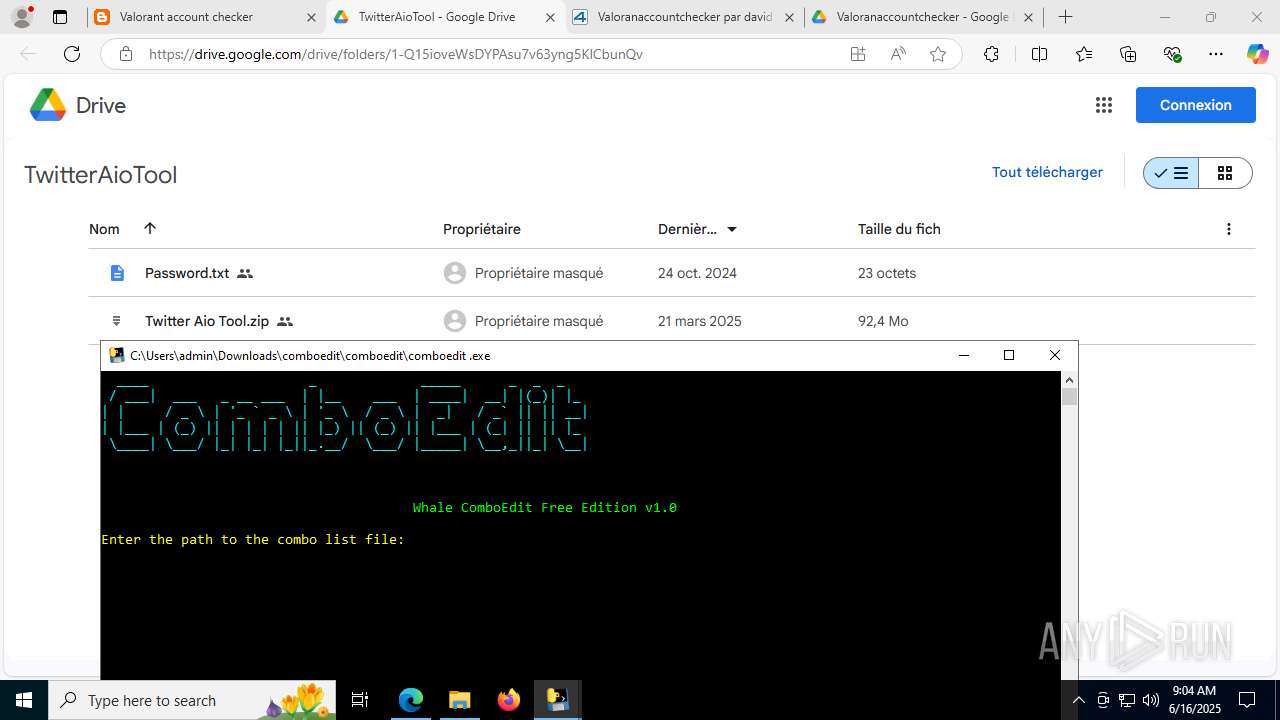Click the comboedit app taskbar icon
Image resolution: width=1280 pixels, height=720 pixels.
(557, 700)
